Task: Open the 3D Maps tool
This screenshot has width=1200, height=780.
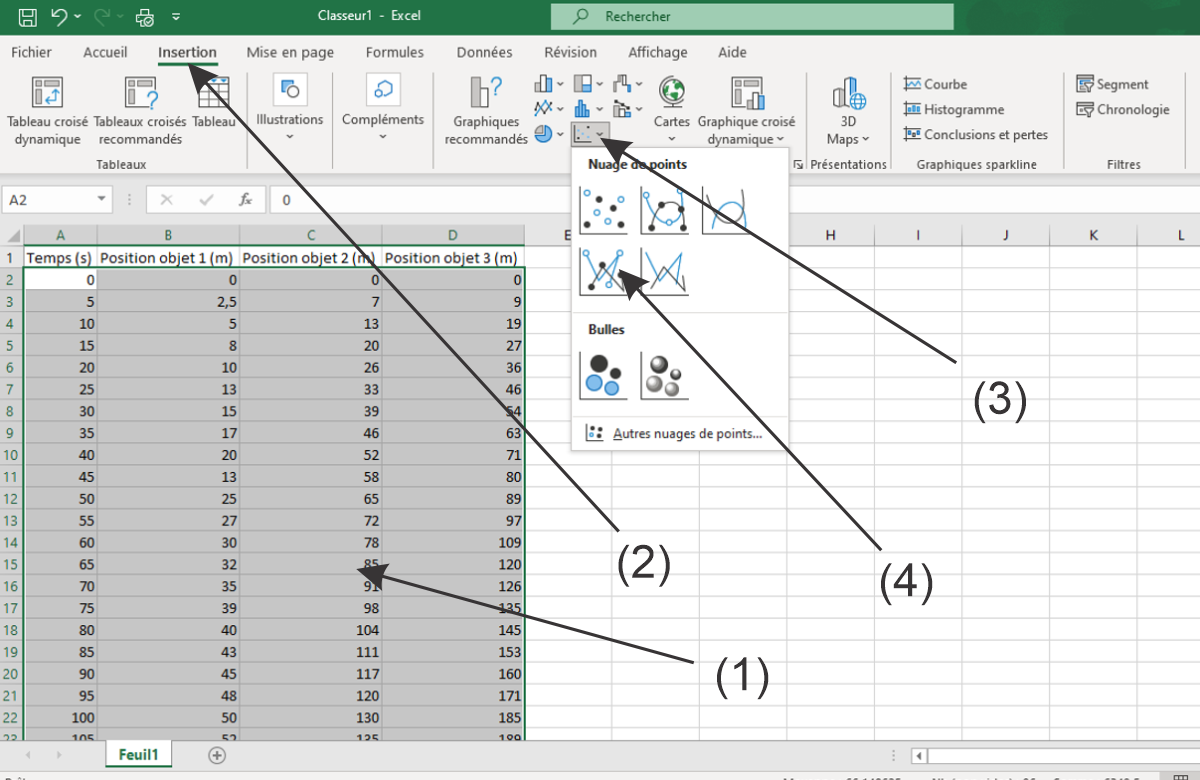Action: pyautogui.click(x=848, y=112)
